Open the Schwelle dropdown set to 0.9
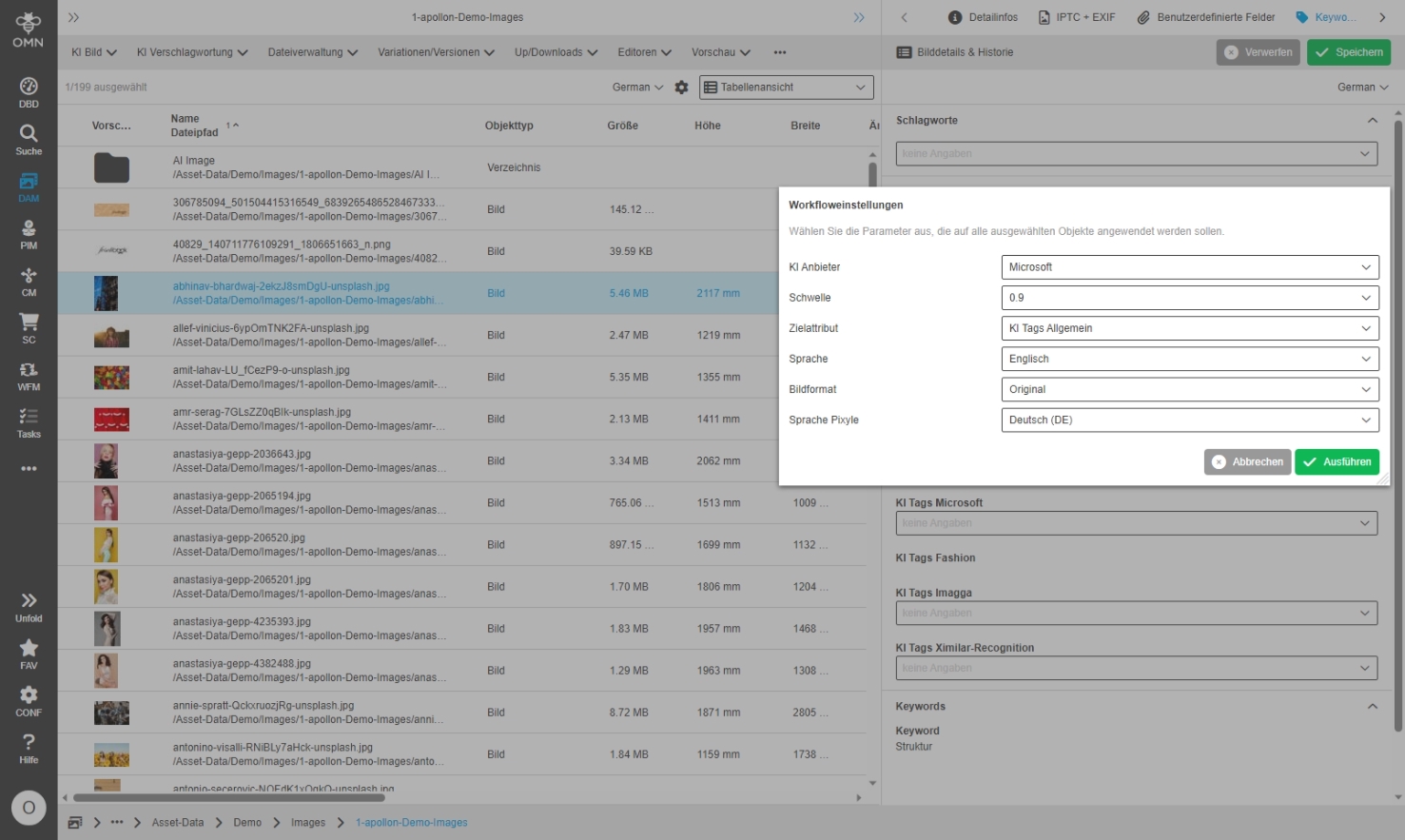 click(1189, 298)
